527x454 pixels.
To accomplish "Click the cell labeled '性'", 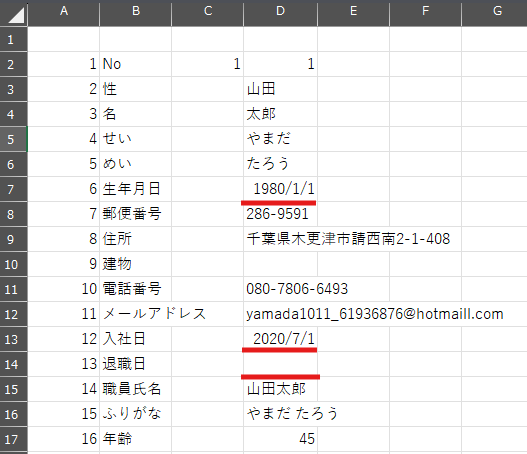I will click(136, 89).
